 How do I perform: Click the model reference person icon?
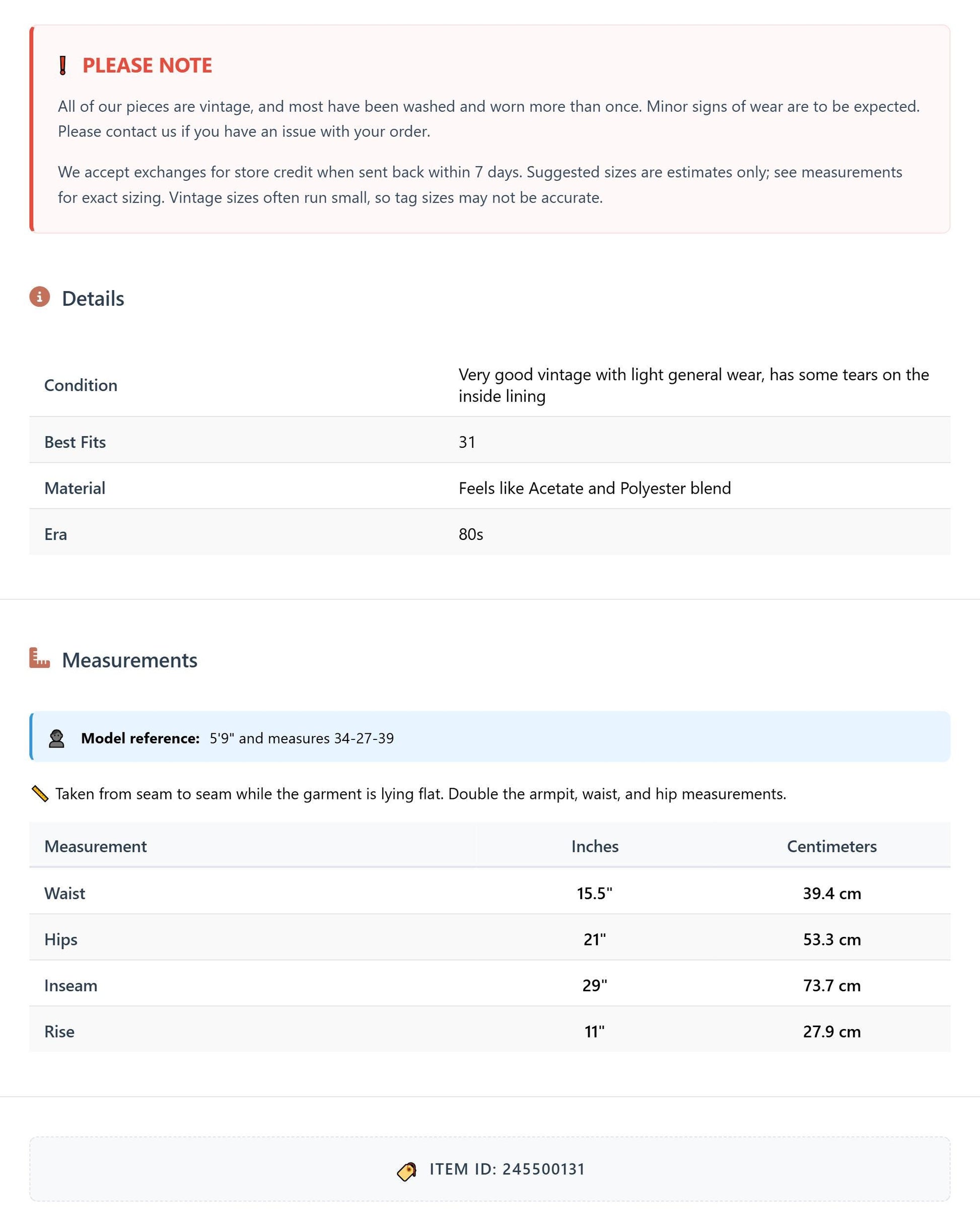56,738
